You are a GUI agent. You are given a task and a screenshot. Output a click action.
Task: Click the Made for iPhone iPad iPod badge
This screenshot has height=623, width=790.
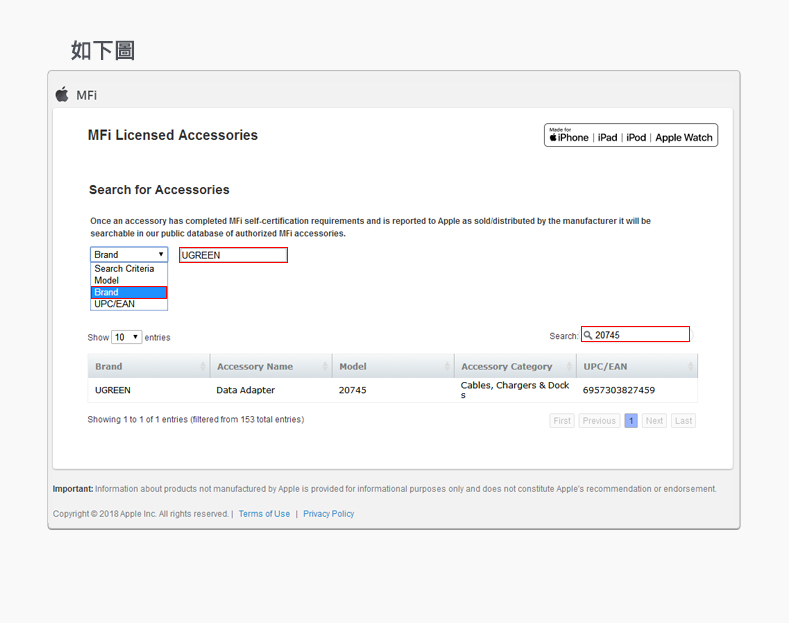(x=630, y=136)
